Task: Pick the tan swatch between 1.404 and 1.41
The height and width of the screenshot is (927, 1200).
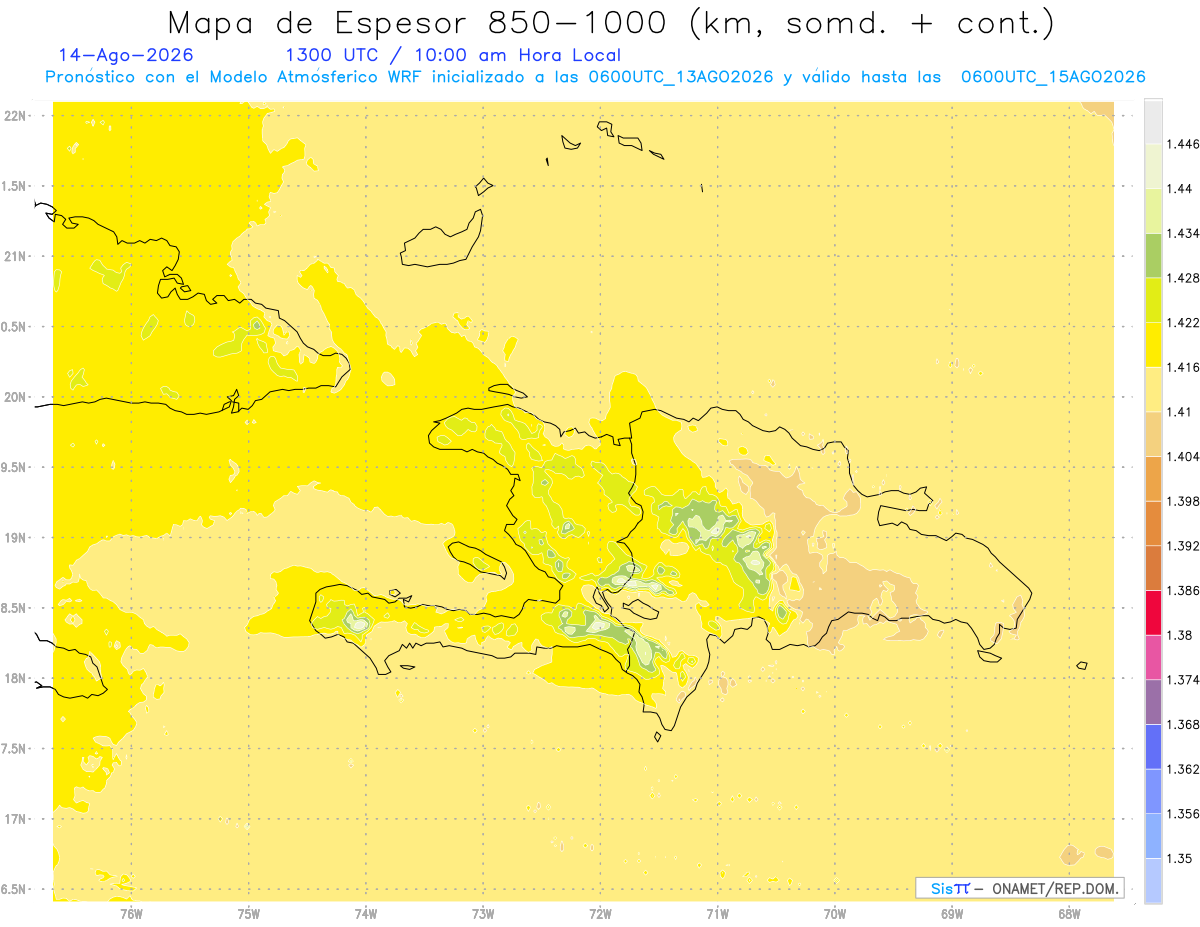Action: (1153, 434)
